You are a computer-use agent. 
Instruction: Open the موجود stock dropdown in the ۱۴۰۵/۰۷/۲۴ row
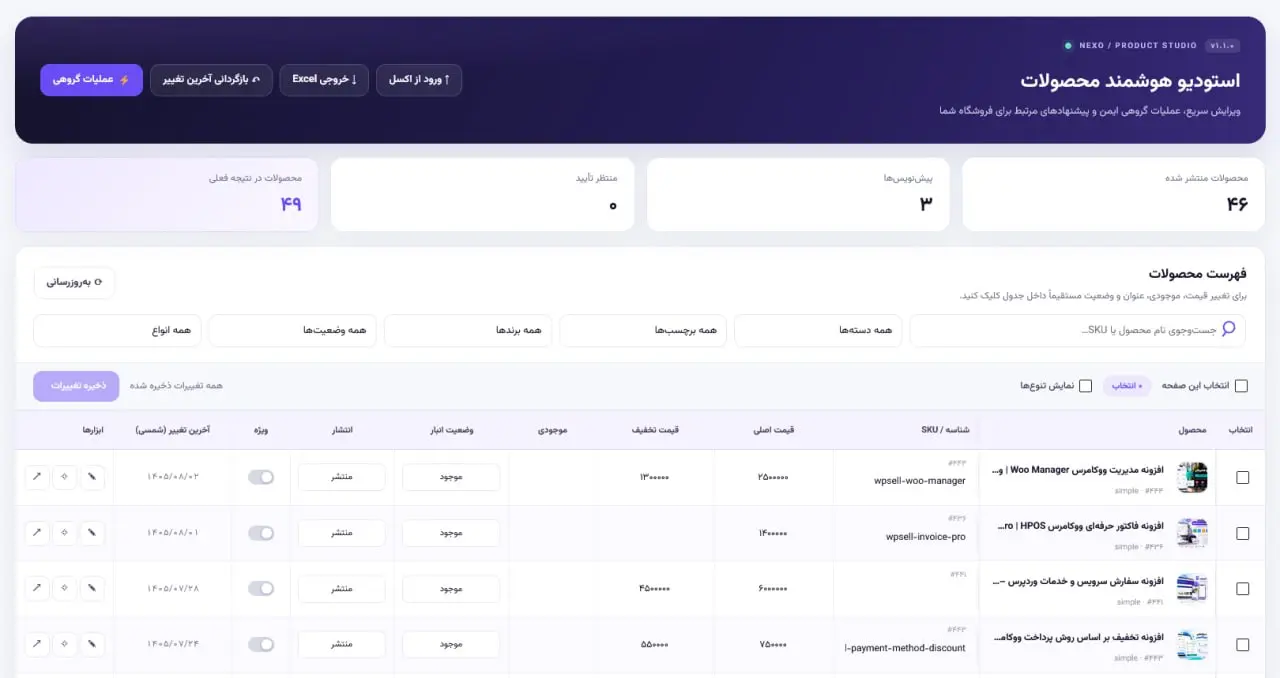coord(451,645)
